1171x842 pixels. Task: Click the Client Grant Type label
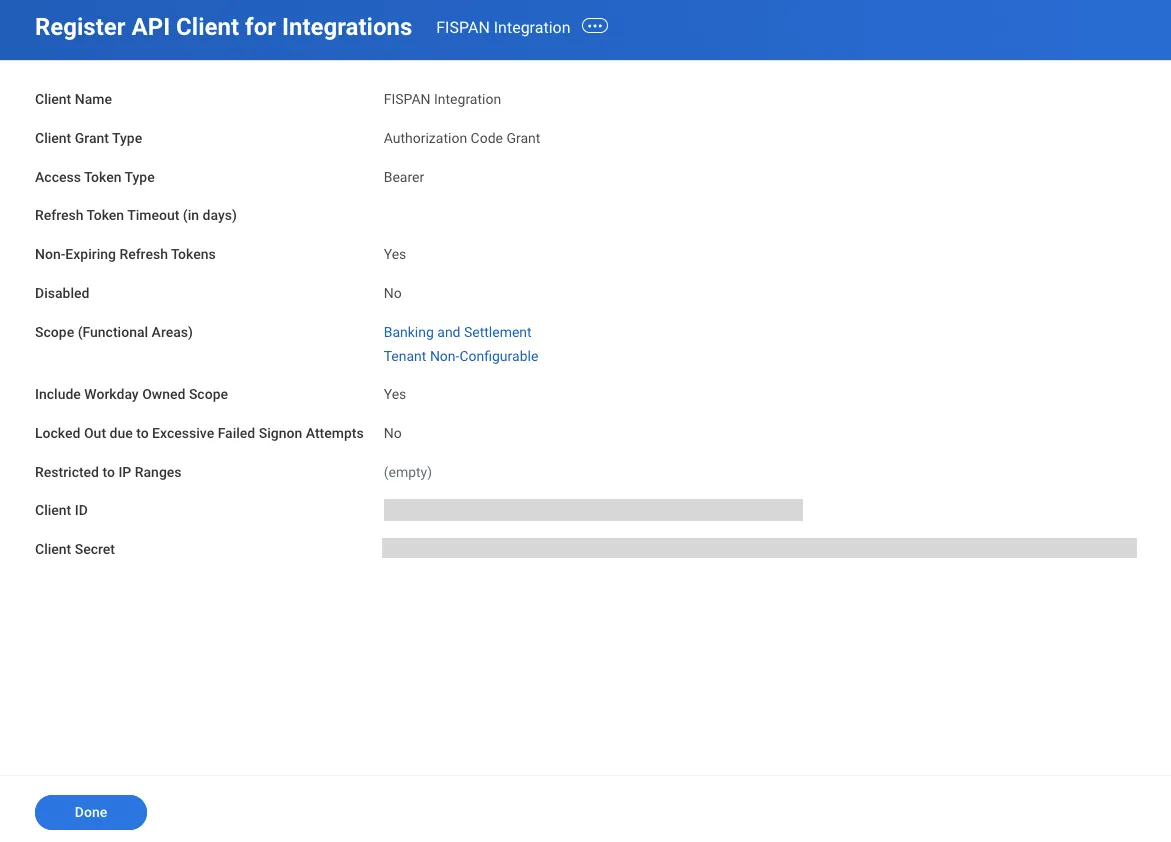(x=88, y=138)
